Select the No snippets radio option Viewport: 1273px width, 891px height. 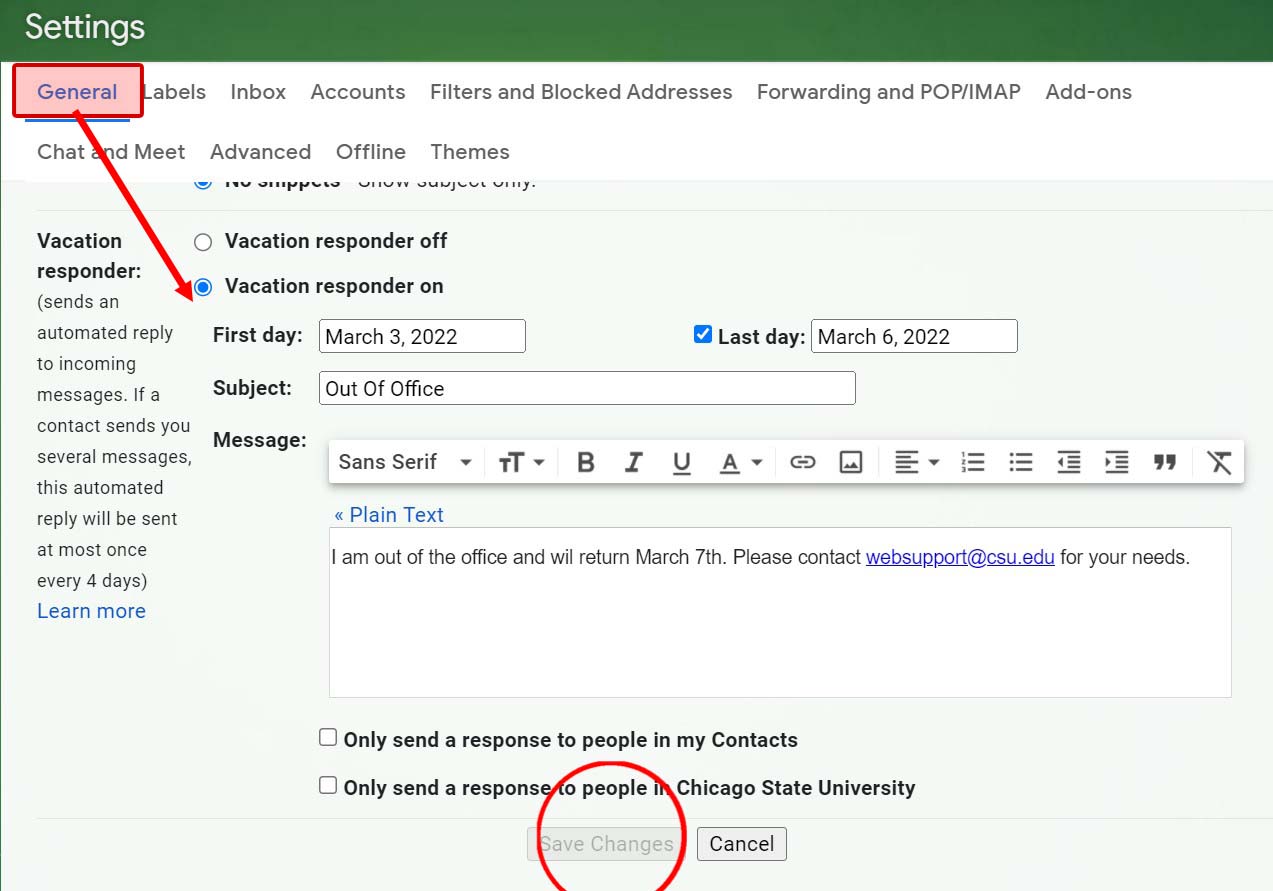click(203, 183)
